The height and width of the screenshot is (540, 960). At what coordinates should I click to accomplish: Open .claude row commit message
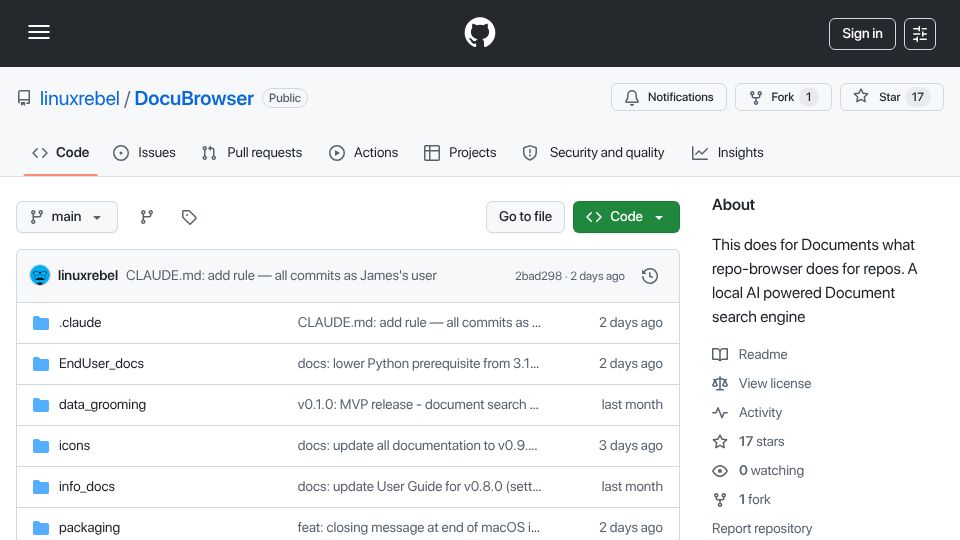(x=419, y=323)
